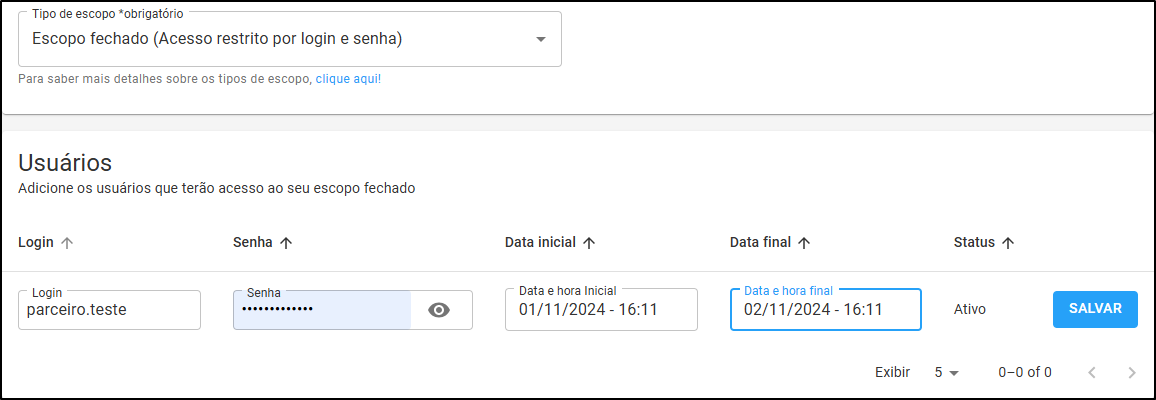Sort by Data inicial arrow icon
1156x400 pixels.
point(588,243)
